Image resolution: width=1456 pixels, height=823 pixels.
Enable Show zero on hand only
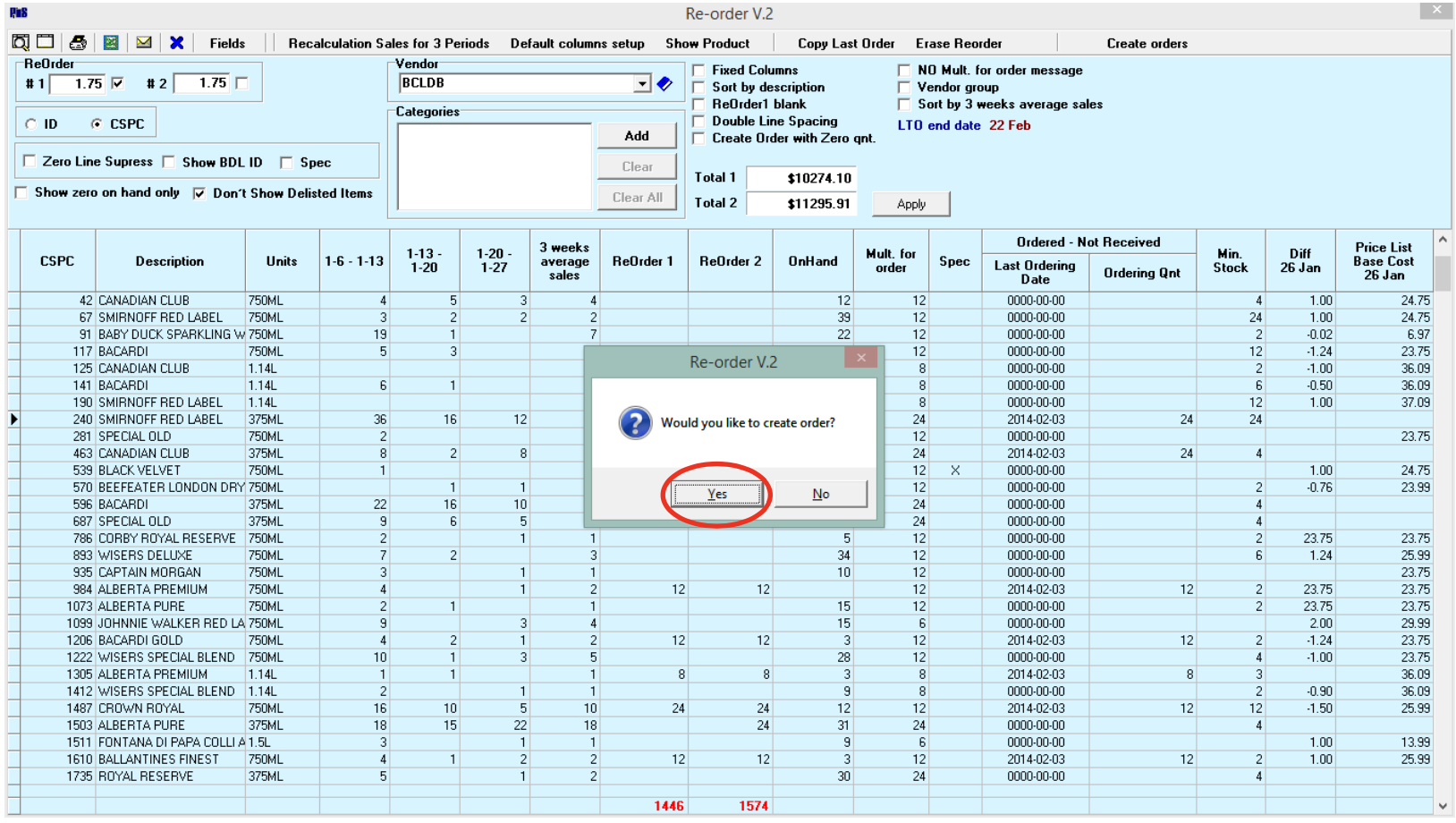click(21, 192)
